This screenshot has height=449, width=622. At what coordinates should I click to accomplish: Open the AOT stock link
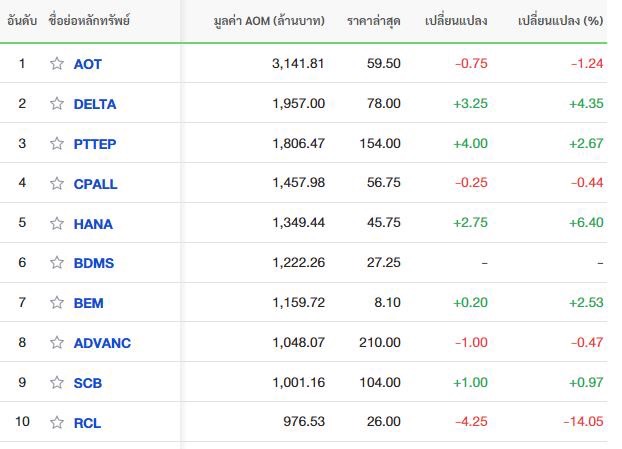(x=88, y=64)
